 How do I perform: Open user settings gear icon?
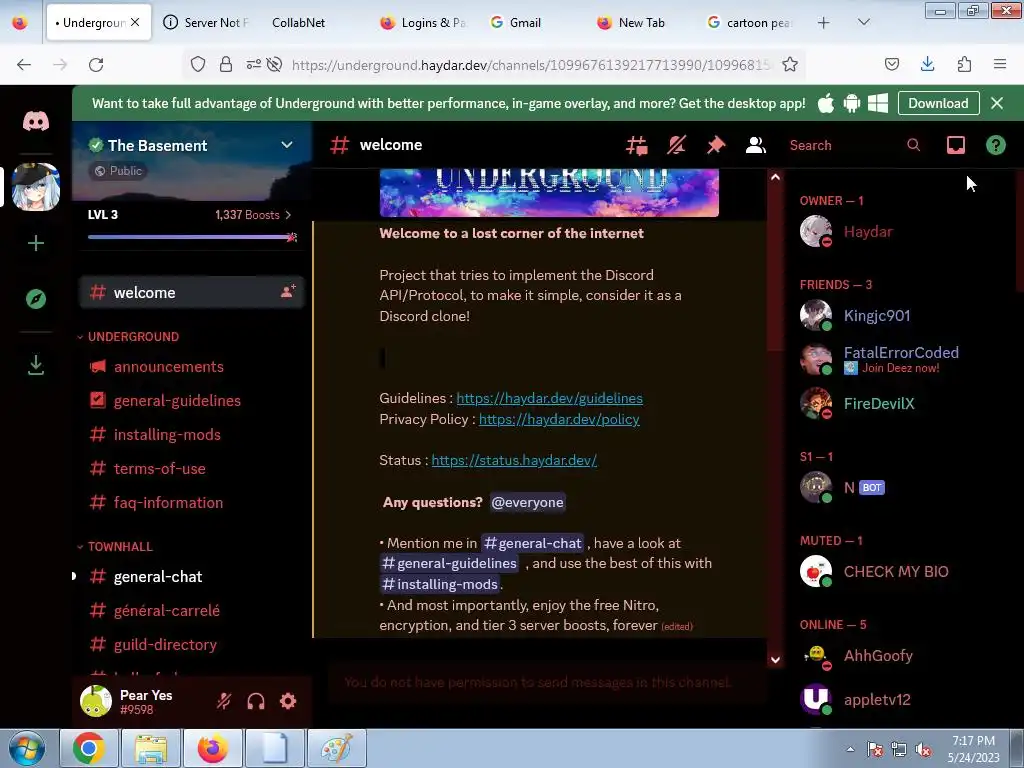288,701
